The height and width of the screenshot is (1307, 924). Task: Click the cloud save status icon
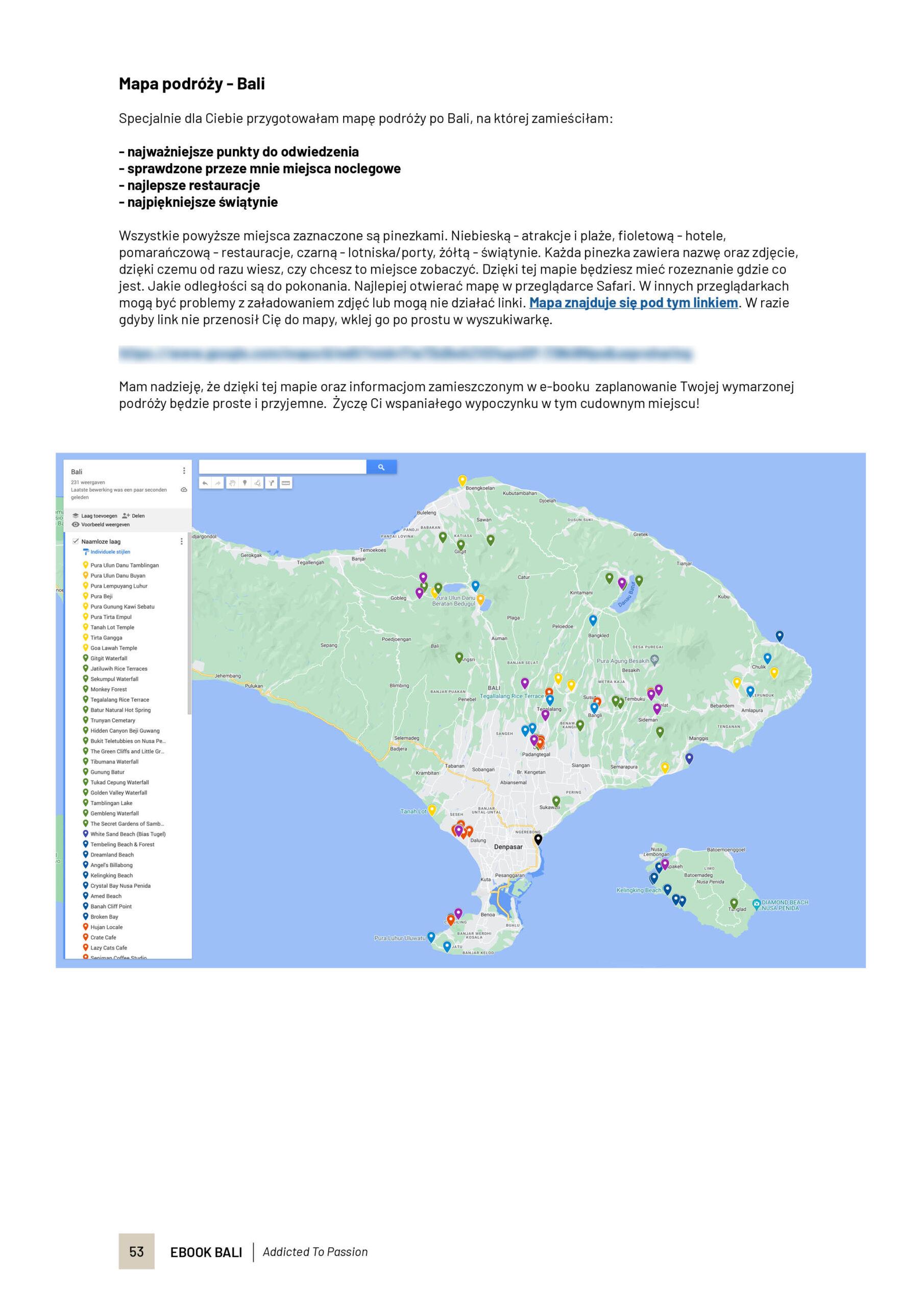[x=183, y=490]
